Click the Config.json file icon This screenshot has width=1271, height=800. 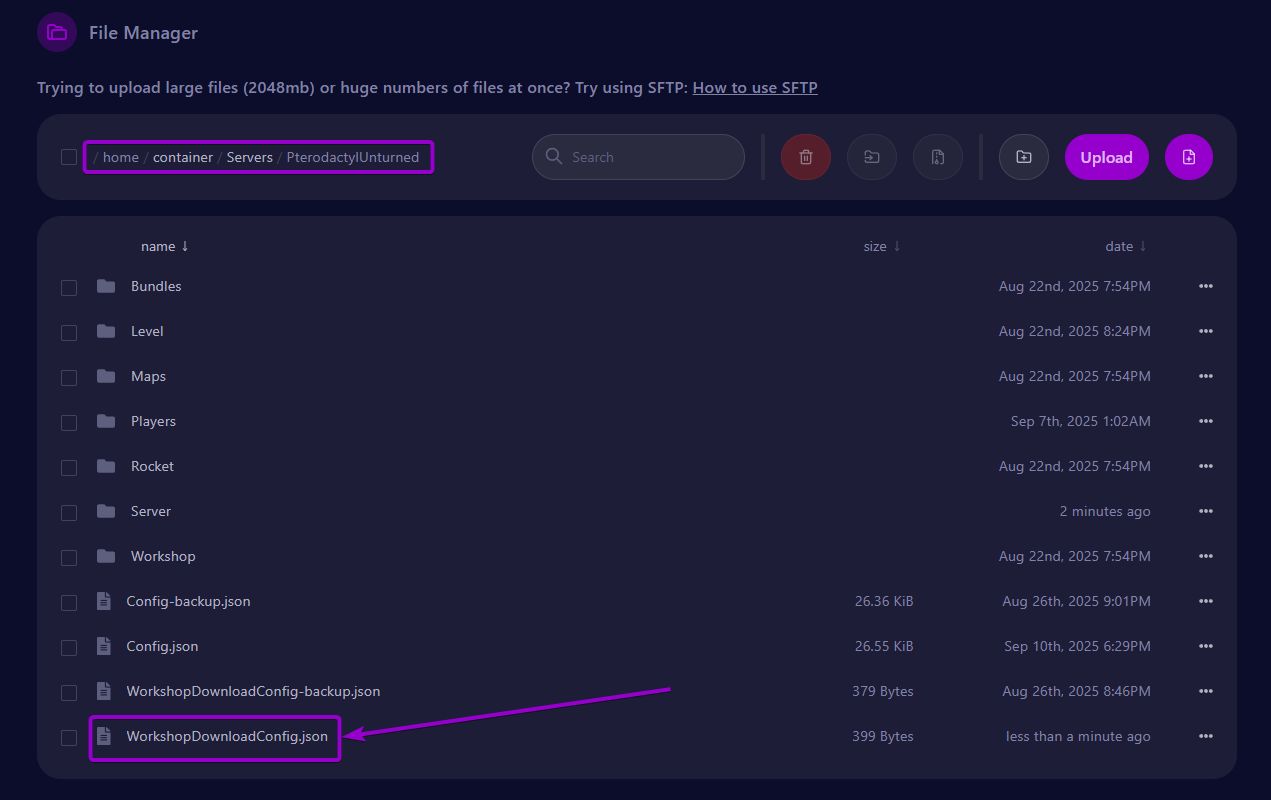pos(103,646)
